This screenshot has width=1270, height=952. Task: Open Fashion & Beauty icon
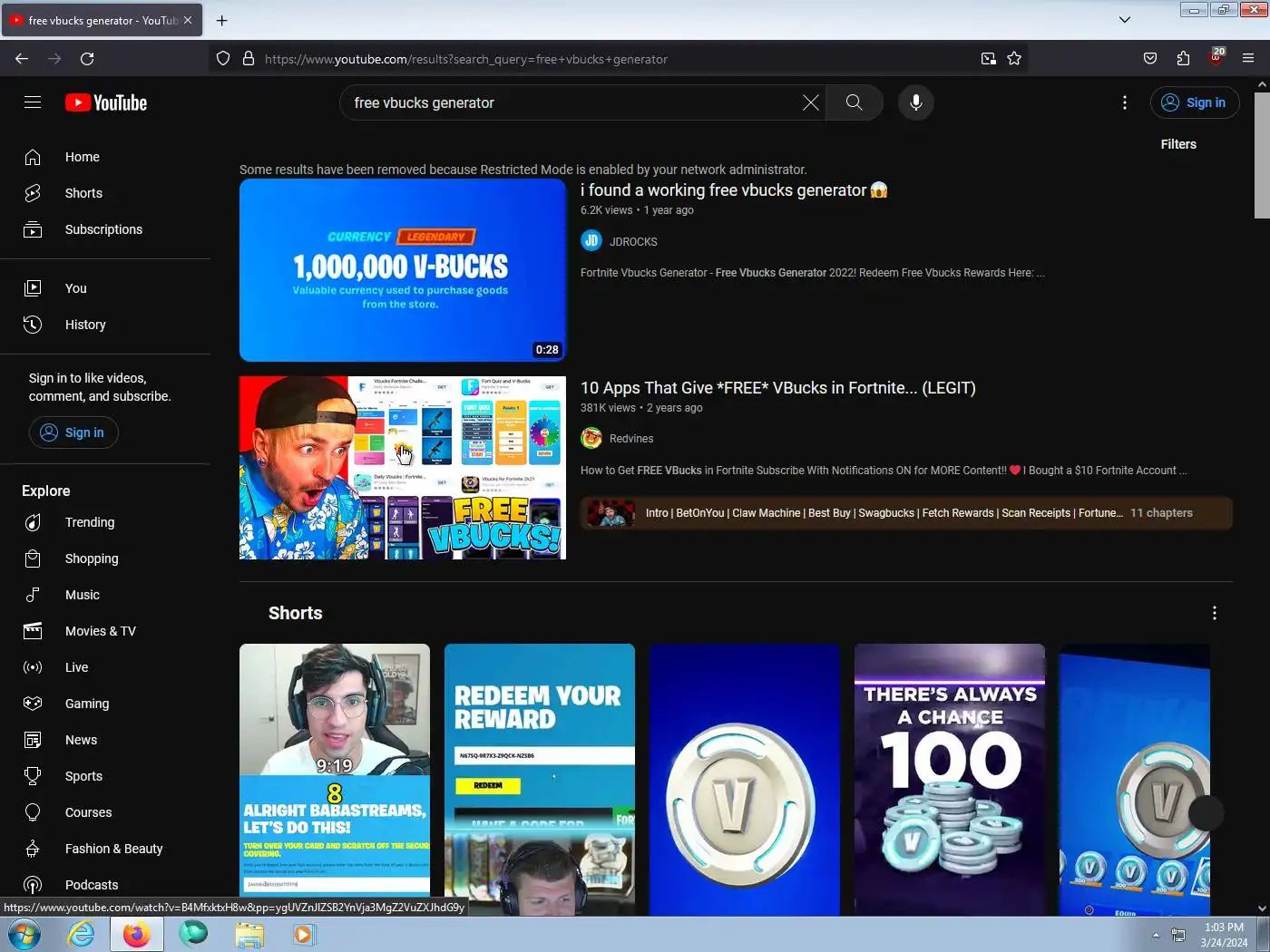click(x=33, y=849)
